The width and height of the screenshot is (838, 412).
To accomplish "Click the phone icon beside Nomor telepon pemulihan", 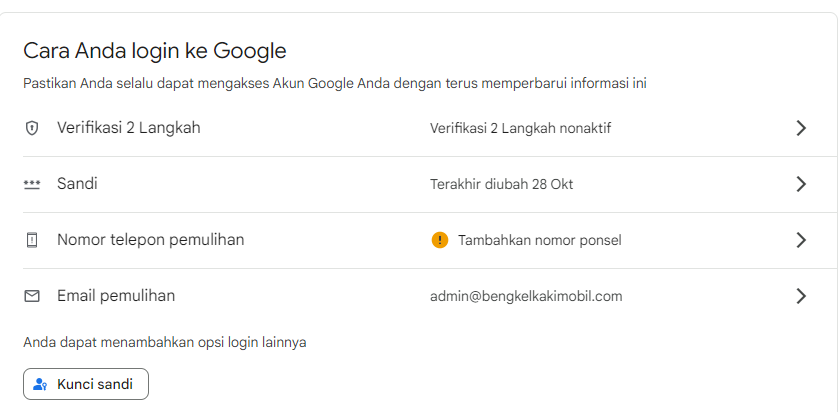I will [32, 240].
